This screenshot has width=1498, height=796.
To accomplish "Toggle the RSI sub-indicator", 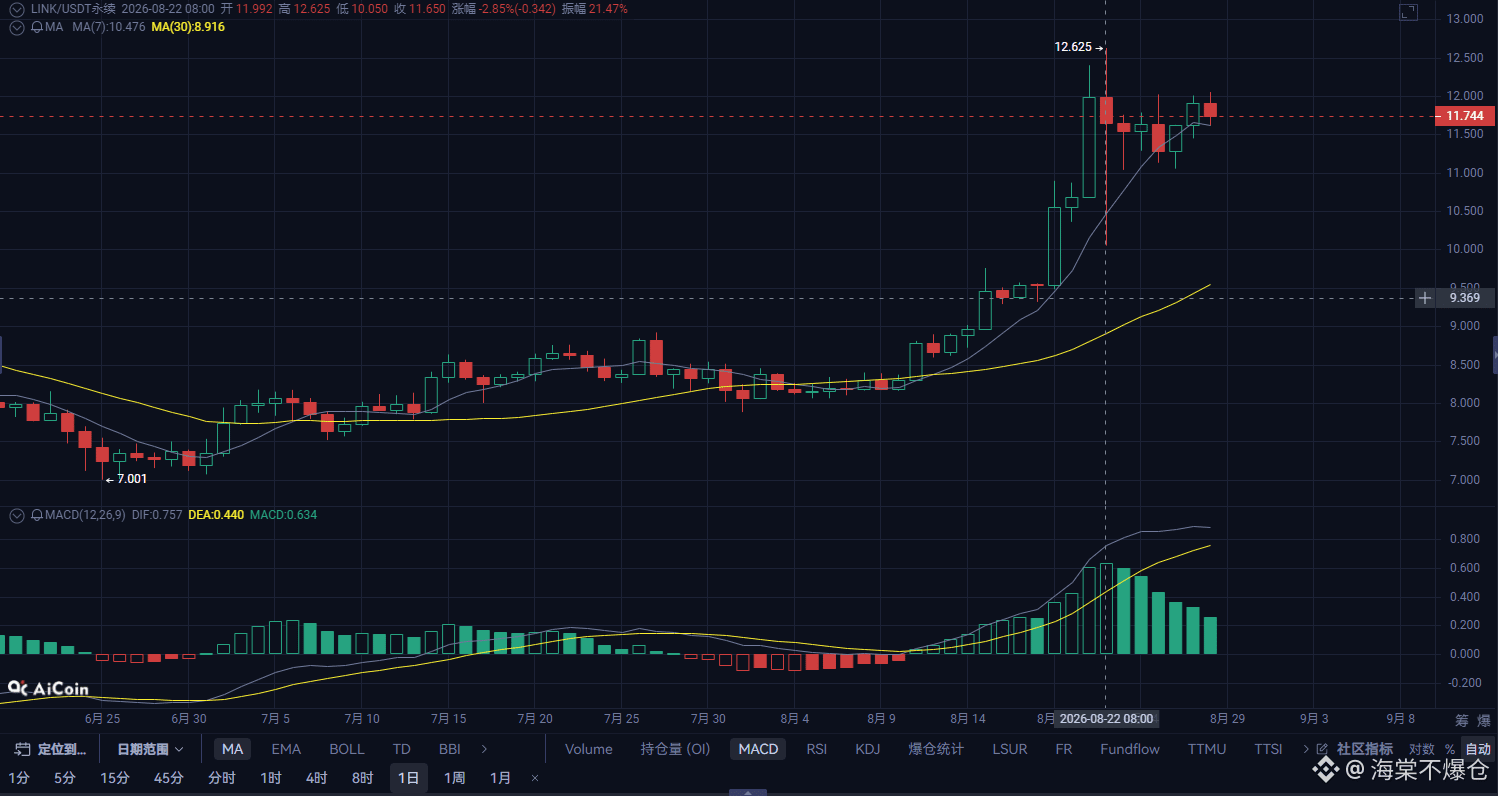I will pos(817,749).
